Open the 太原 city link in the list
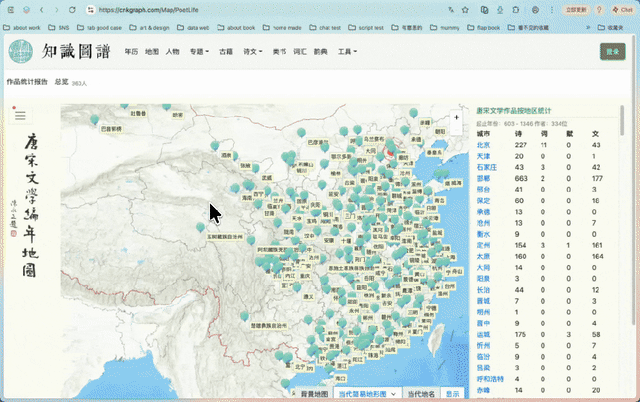Viewport: 640px width, 402px height. pyautogui.click(x=483, y=256)
